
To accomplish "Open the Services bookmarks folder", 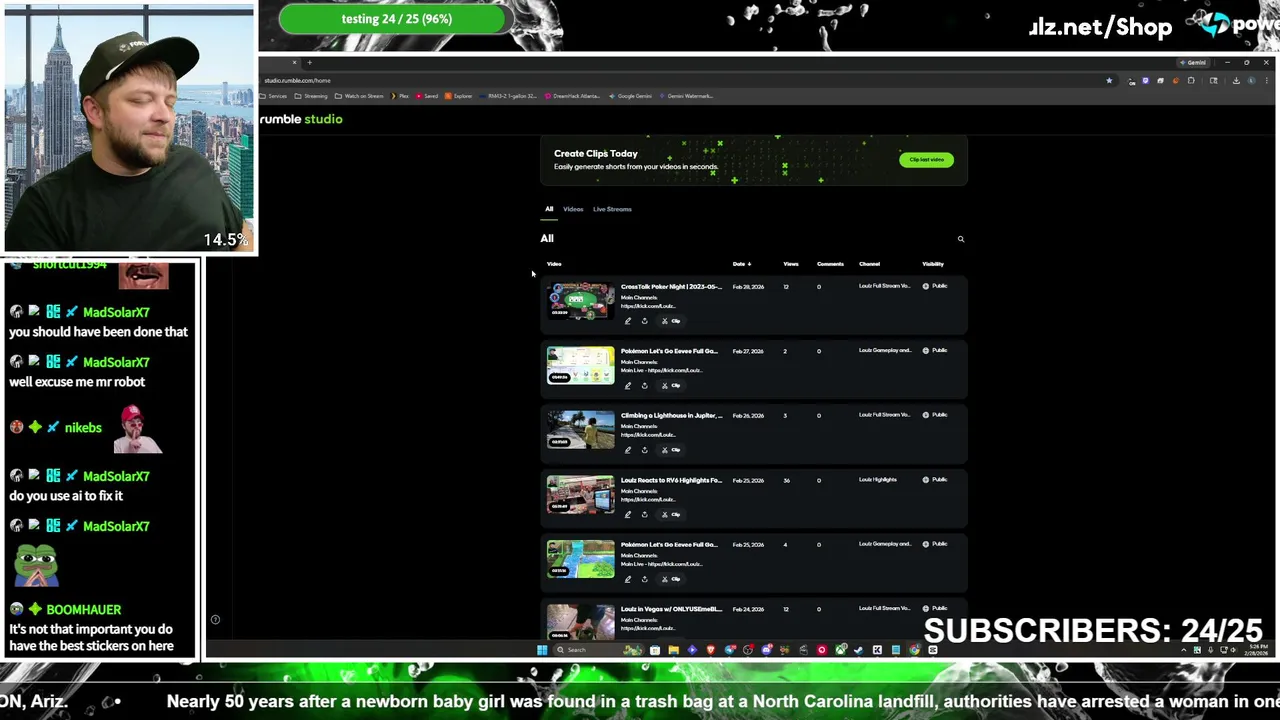I will tap(274, 96).
